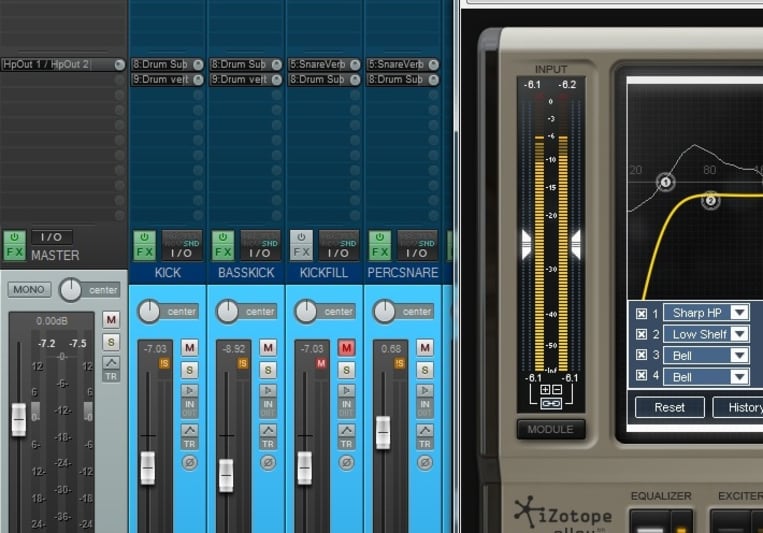Open the 5:SnareVerb send on PERCSNARE
Screen dimensions: 763x533
[x=402, y=64]
